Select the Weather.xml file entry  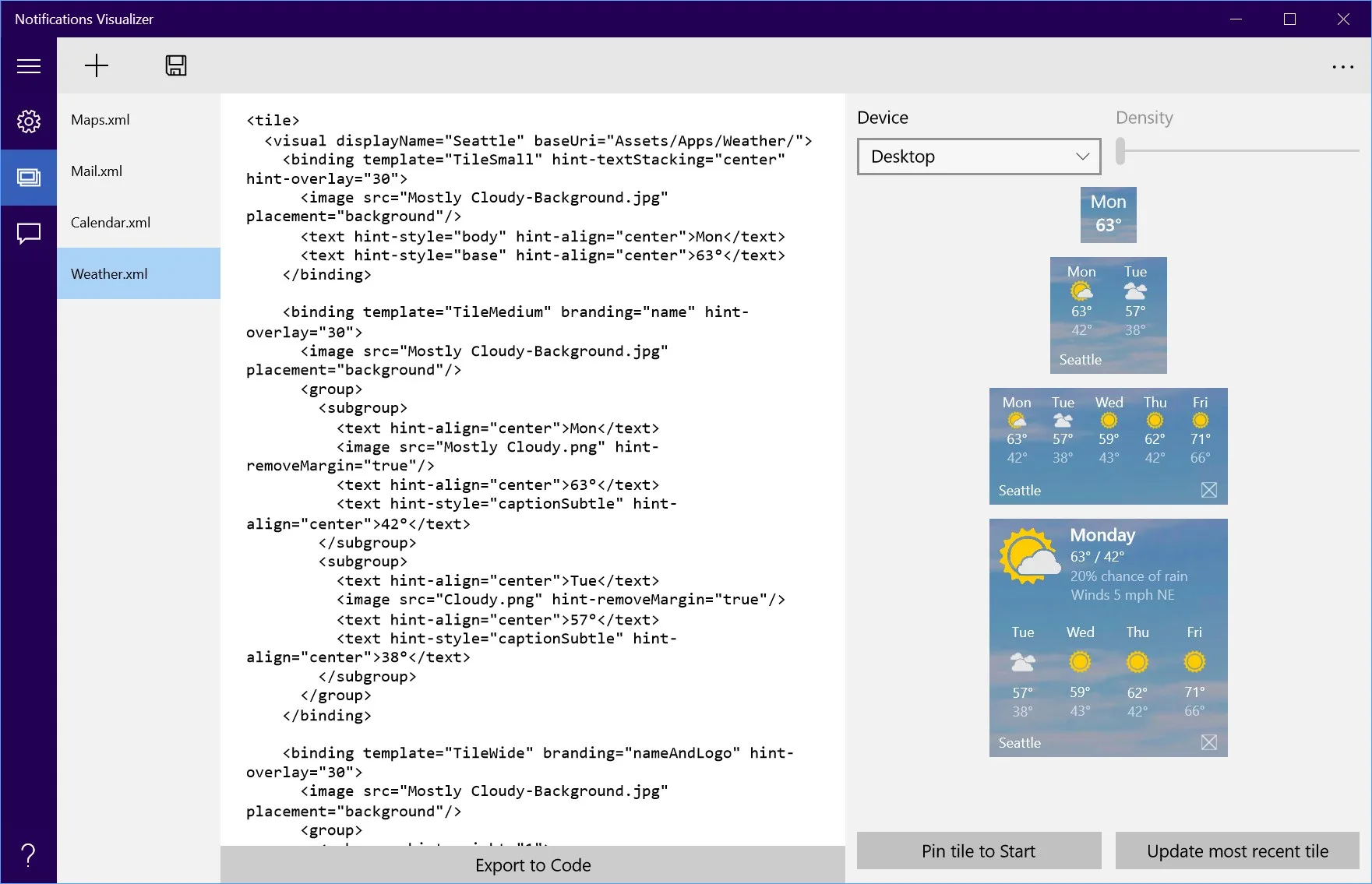tap(139, 274)
